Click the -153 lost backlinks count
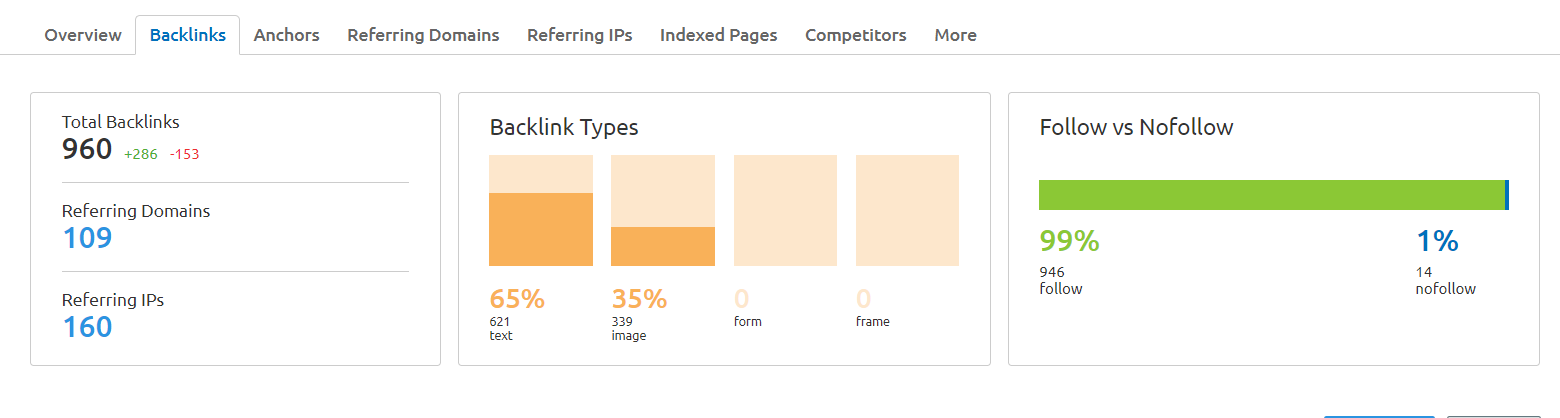 [184, 154]
